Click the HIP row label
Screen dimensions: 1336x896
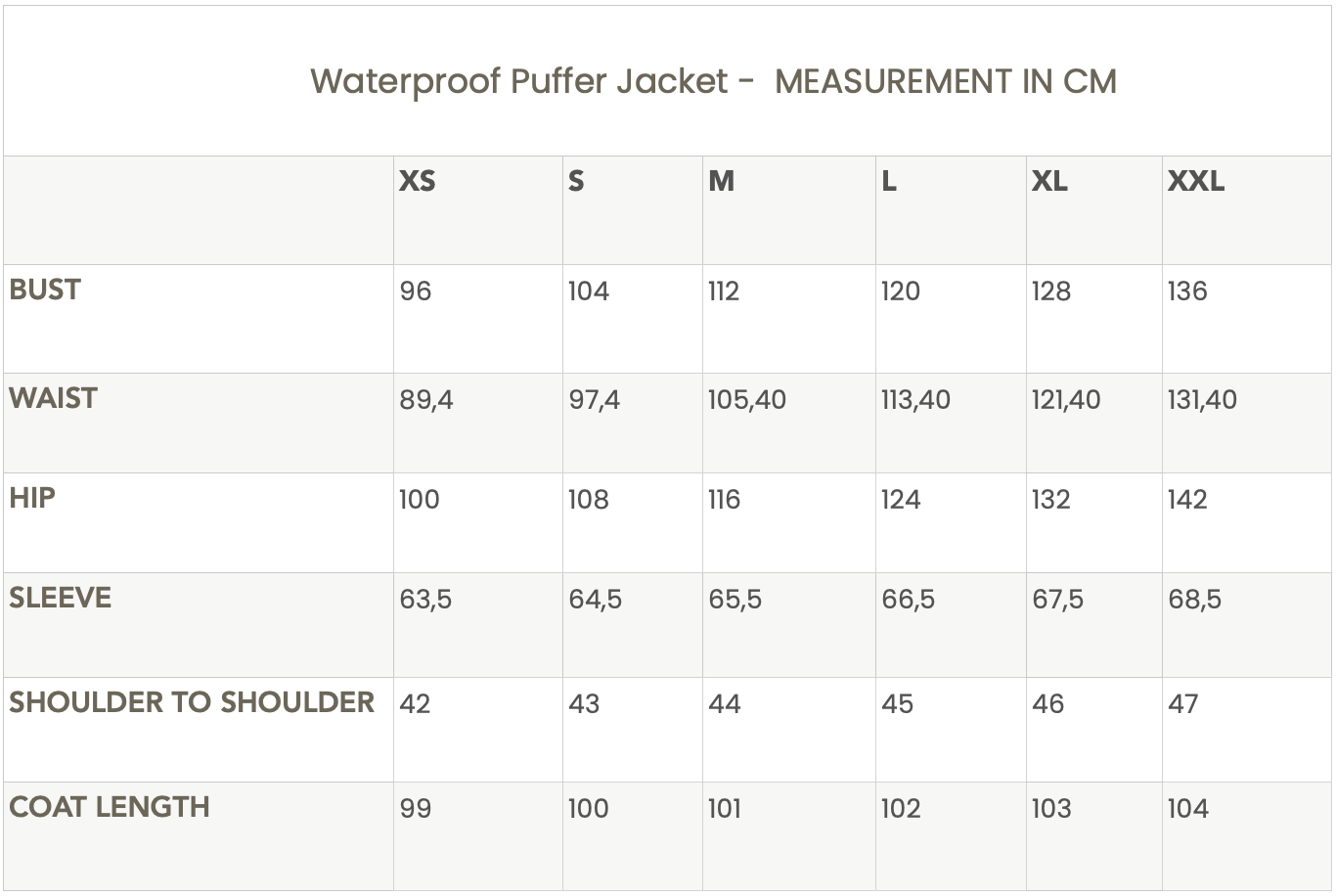click(32, 498)
